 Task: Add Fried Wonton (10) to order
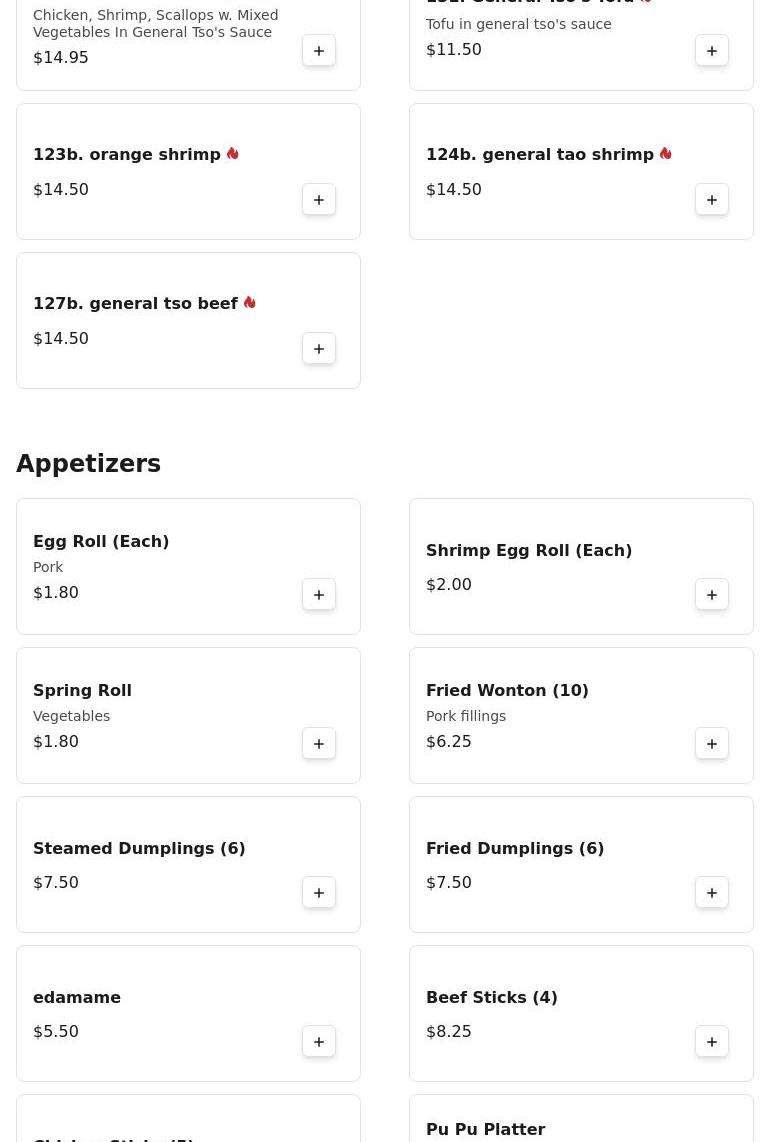712,744
